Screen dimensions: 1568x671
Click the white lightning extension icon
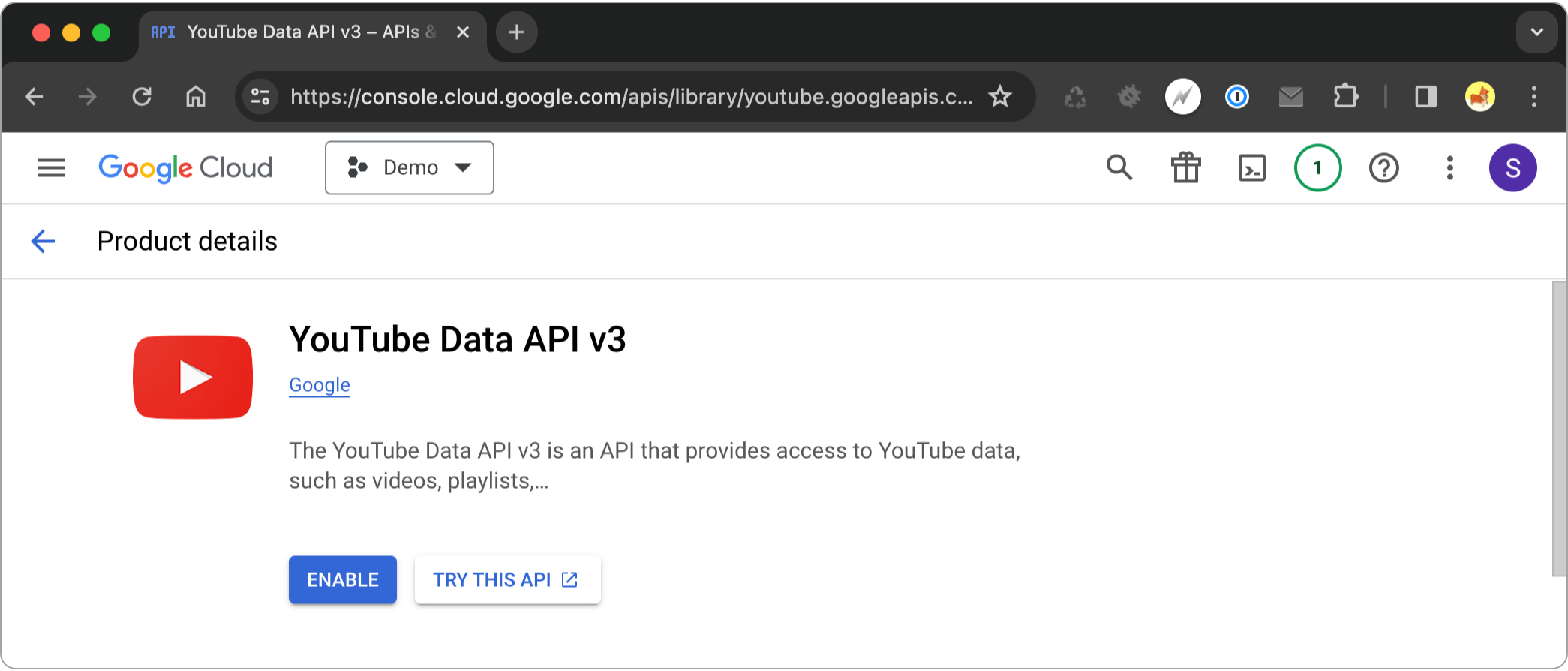coord(1183,97)
